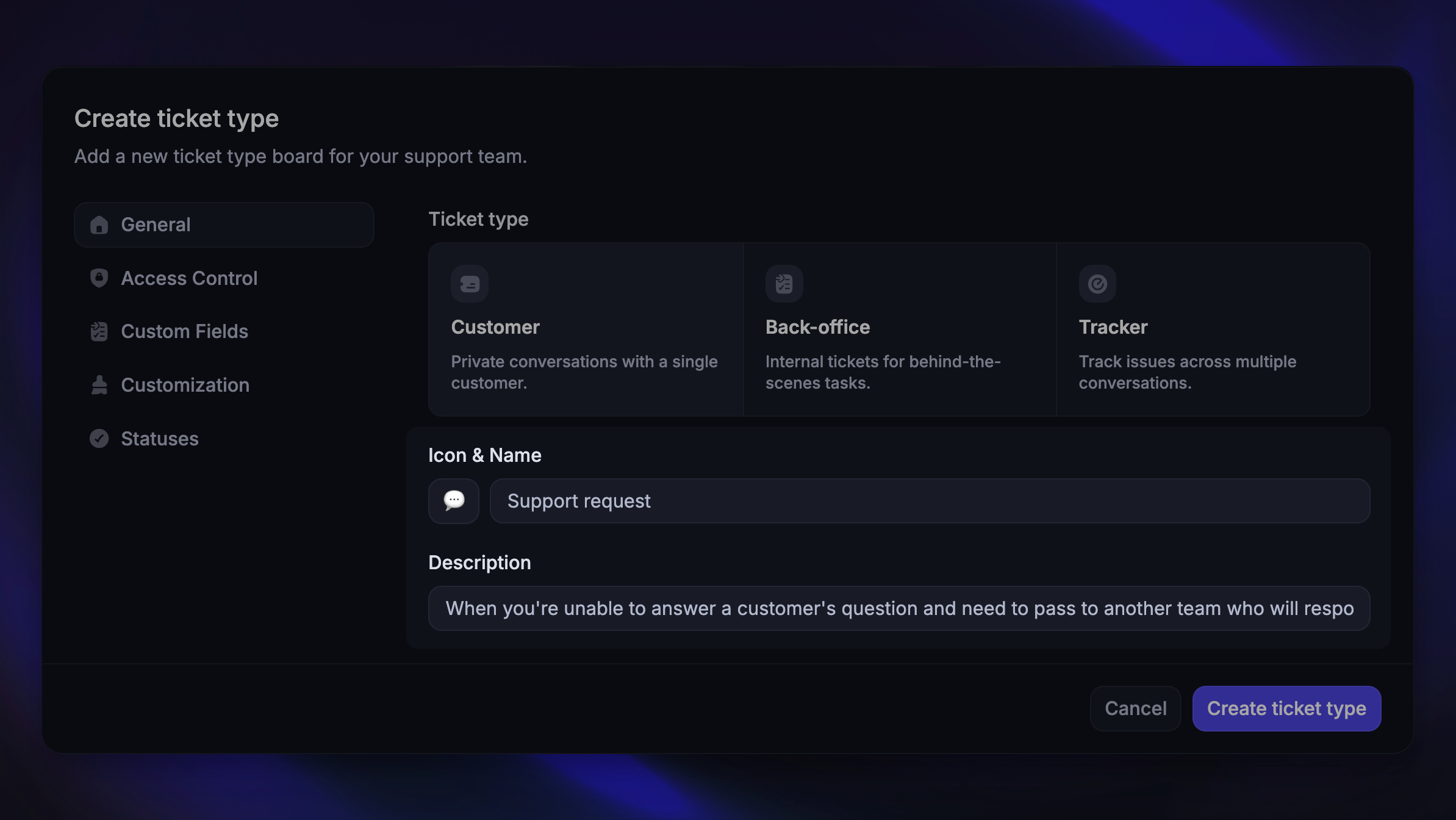The height and width of the screenshot is (820, 1456).
Task: Select the Back-office tickets icon
Action: 783,283
